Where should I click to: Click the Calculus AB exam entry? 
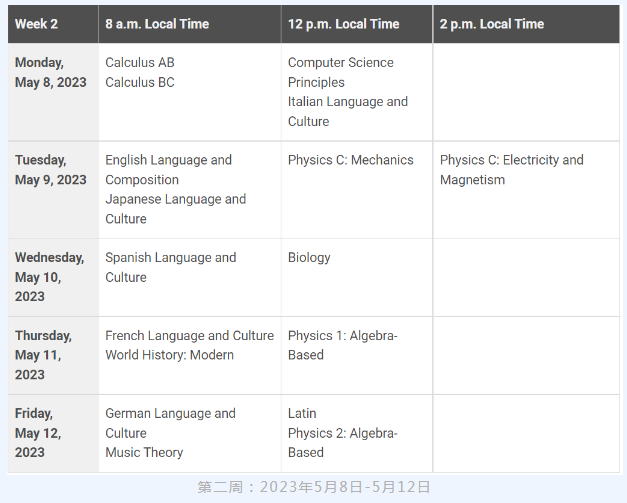tap(140, 62)
